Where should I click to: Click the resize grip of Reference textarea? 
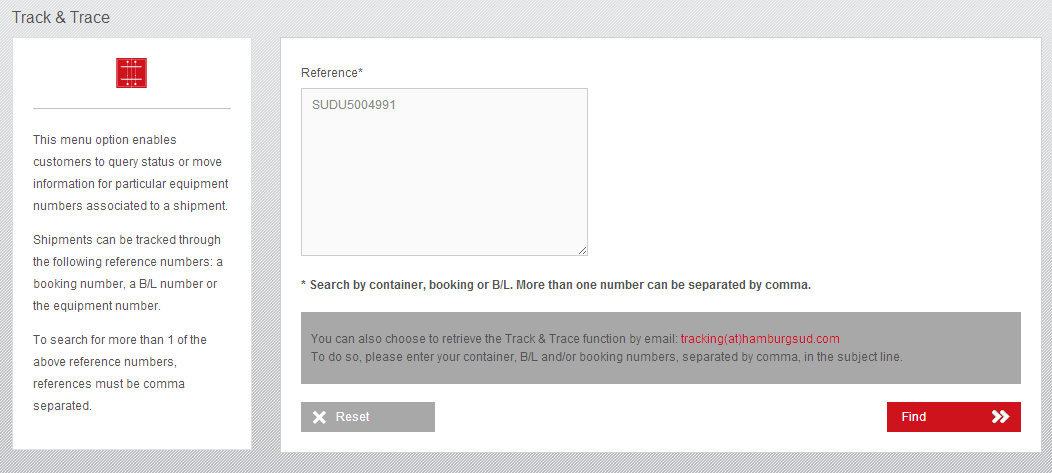(582, 250)
